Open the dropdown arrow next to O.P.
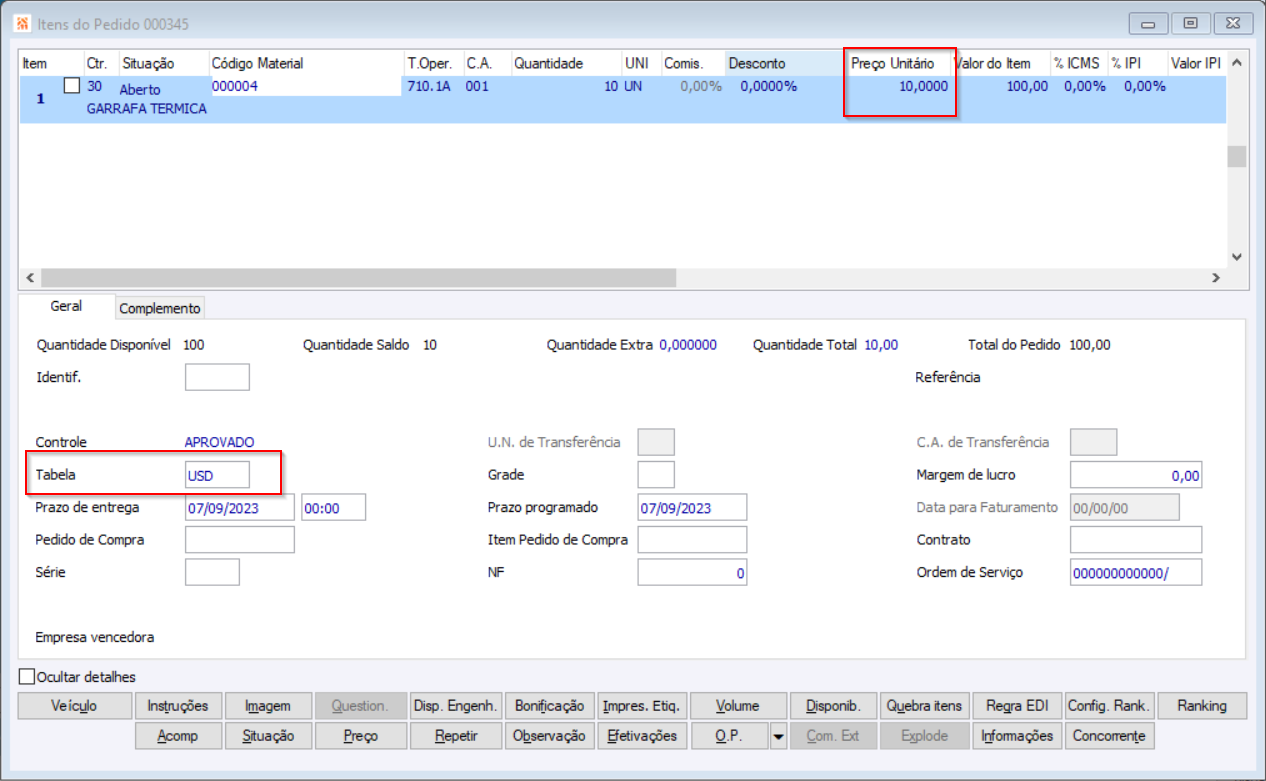 coord(778,736)
